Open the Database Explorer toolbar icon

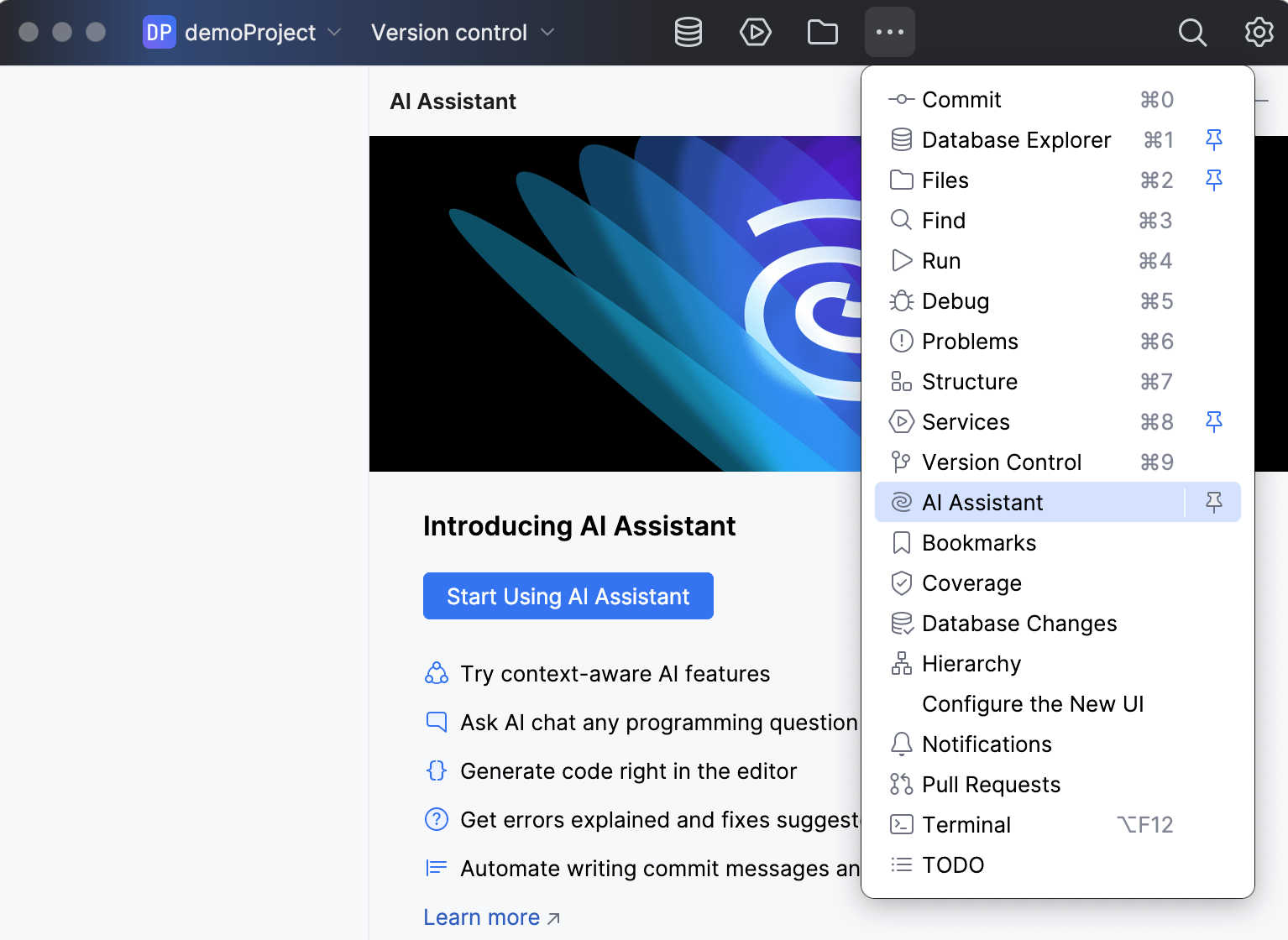click(x=689, y=33)
